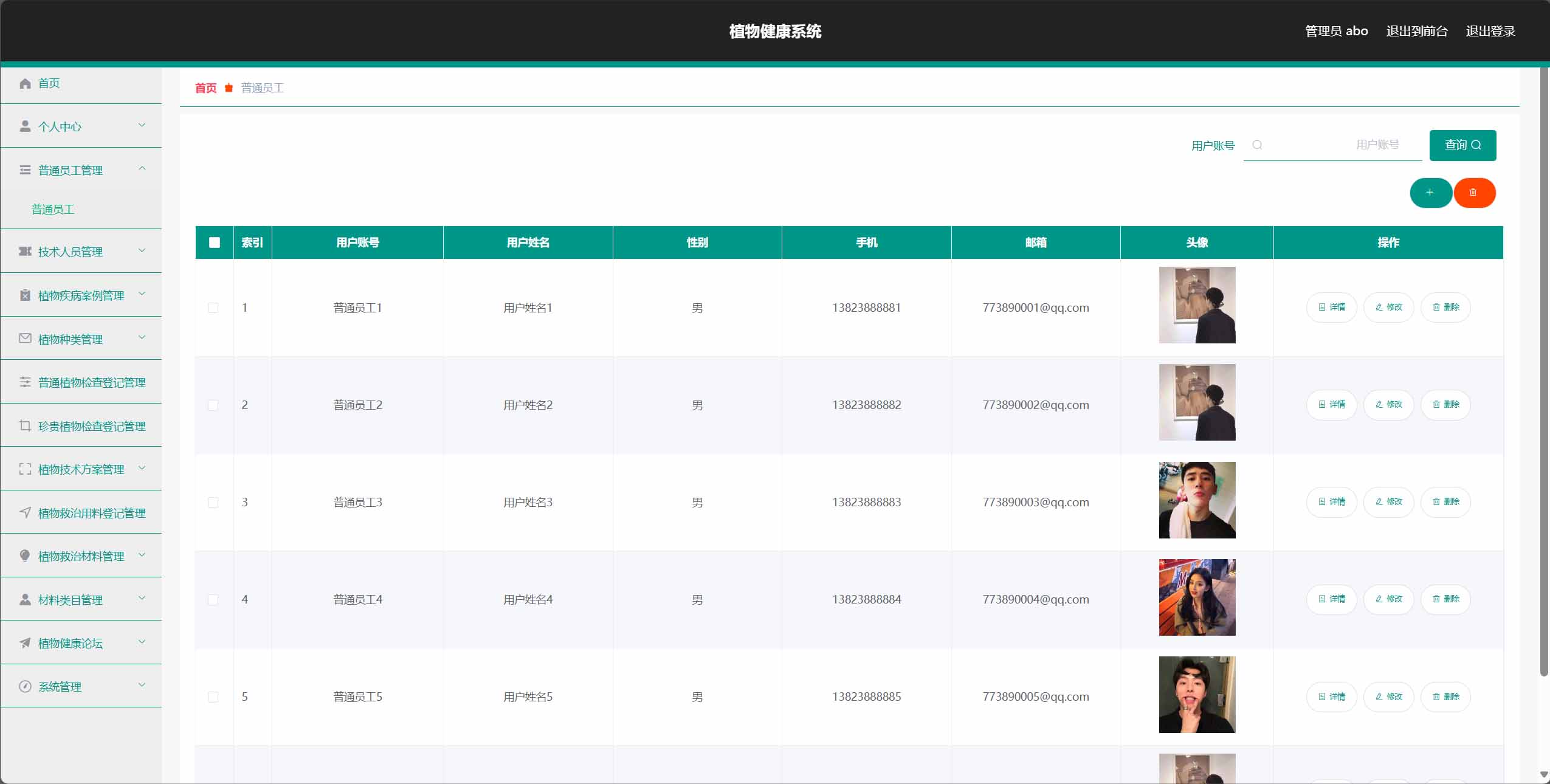The height and width of the screenshot is (784, 1550).
Task: Click the crown icon in the breadcrumb
Action: (x=229, y=88)
